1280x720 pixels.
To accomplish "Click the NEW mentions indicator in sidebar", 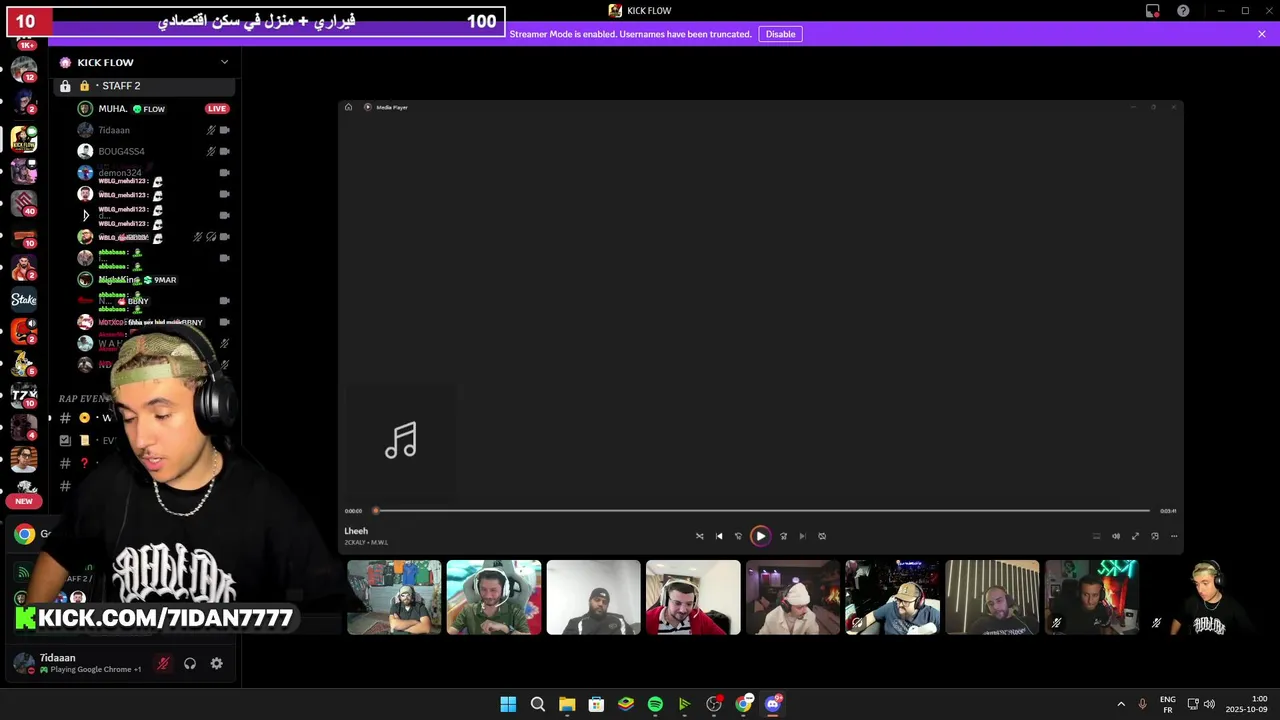I will (24, 501).
